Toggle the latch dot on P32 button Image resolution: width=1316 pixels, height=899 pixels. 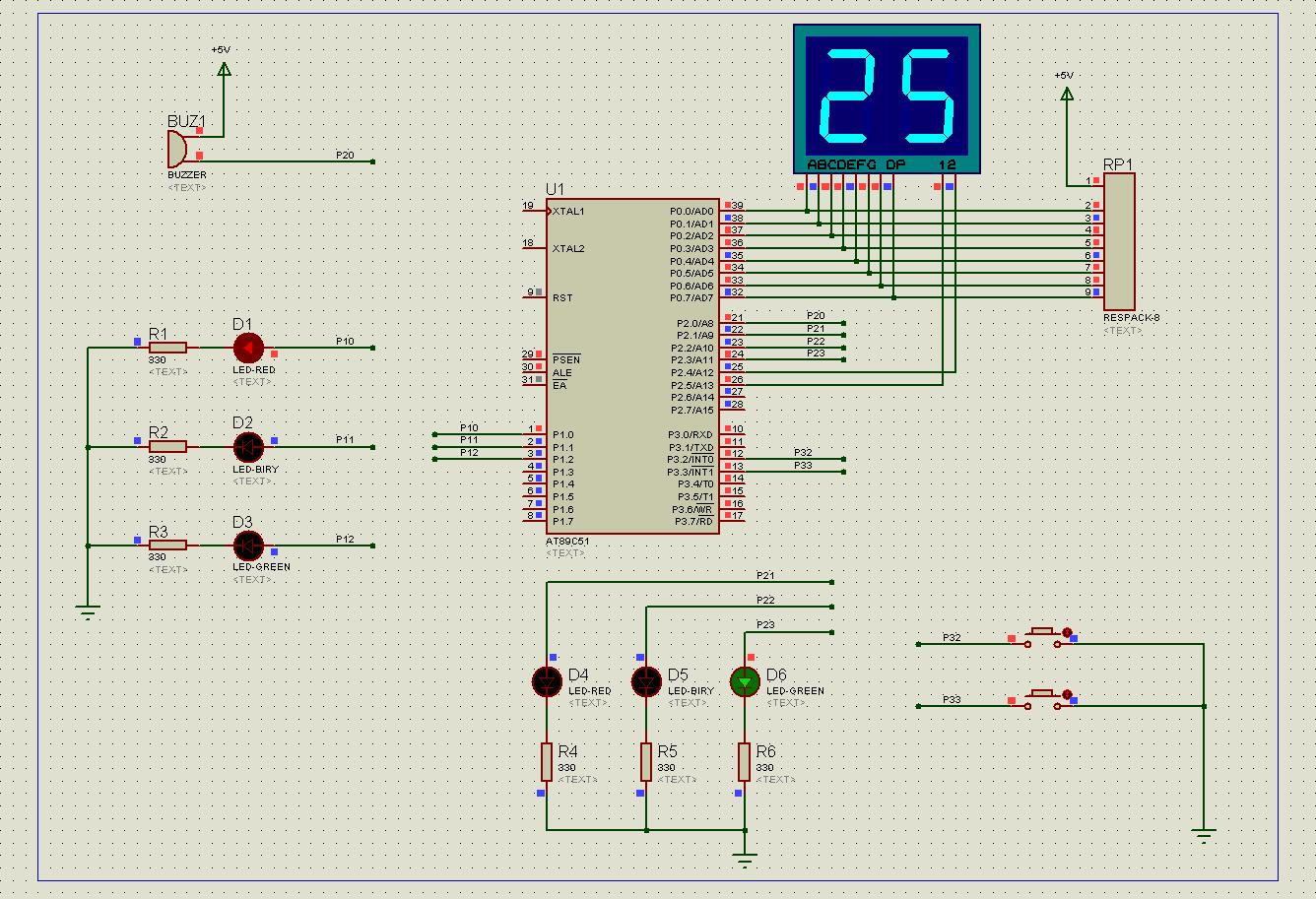1067,632
